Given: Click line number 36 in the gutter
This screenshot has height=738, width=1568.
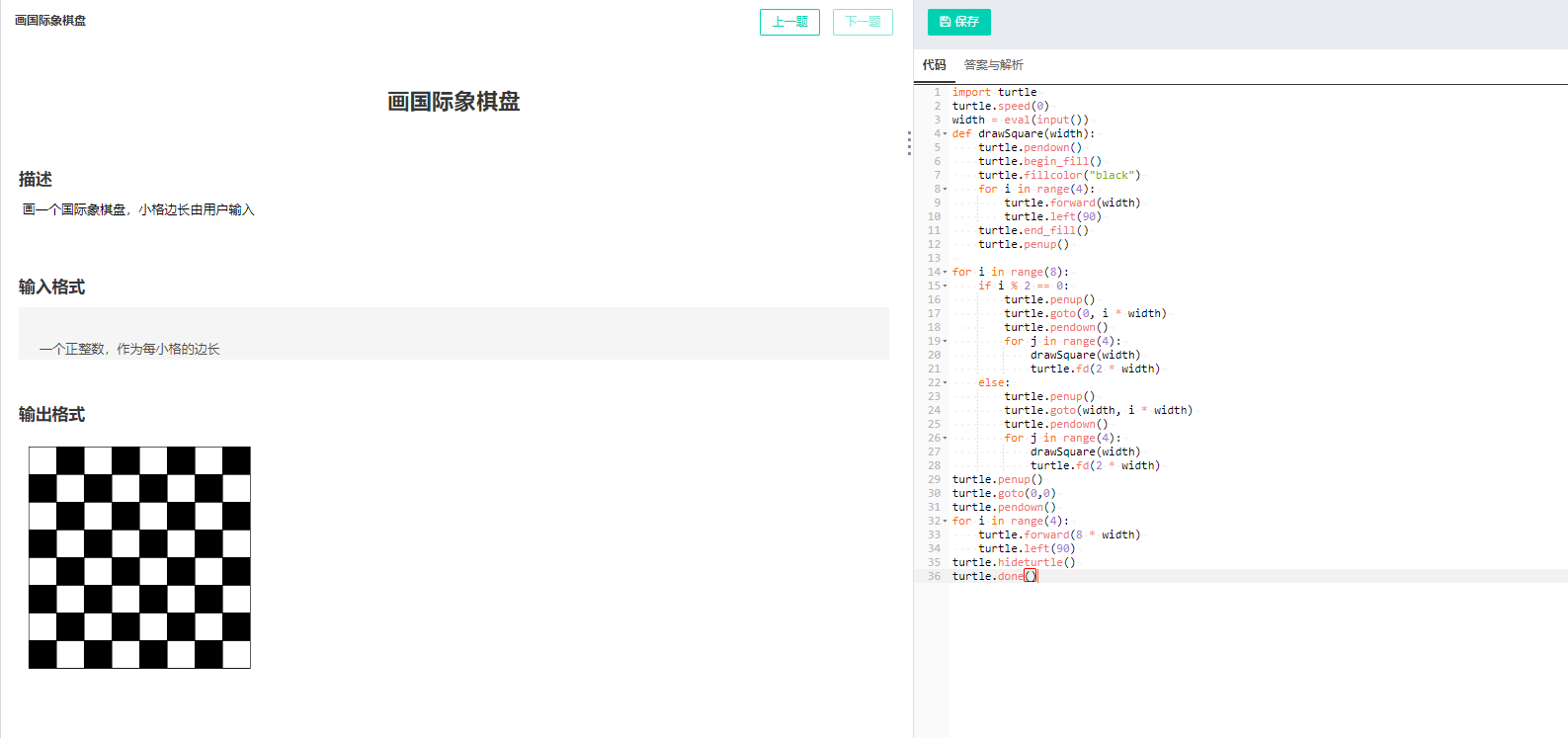Looking at the screenshot, I should pos(934,576).
